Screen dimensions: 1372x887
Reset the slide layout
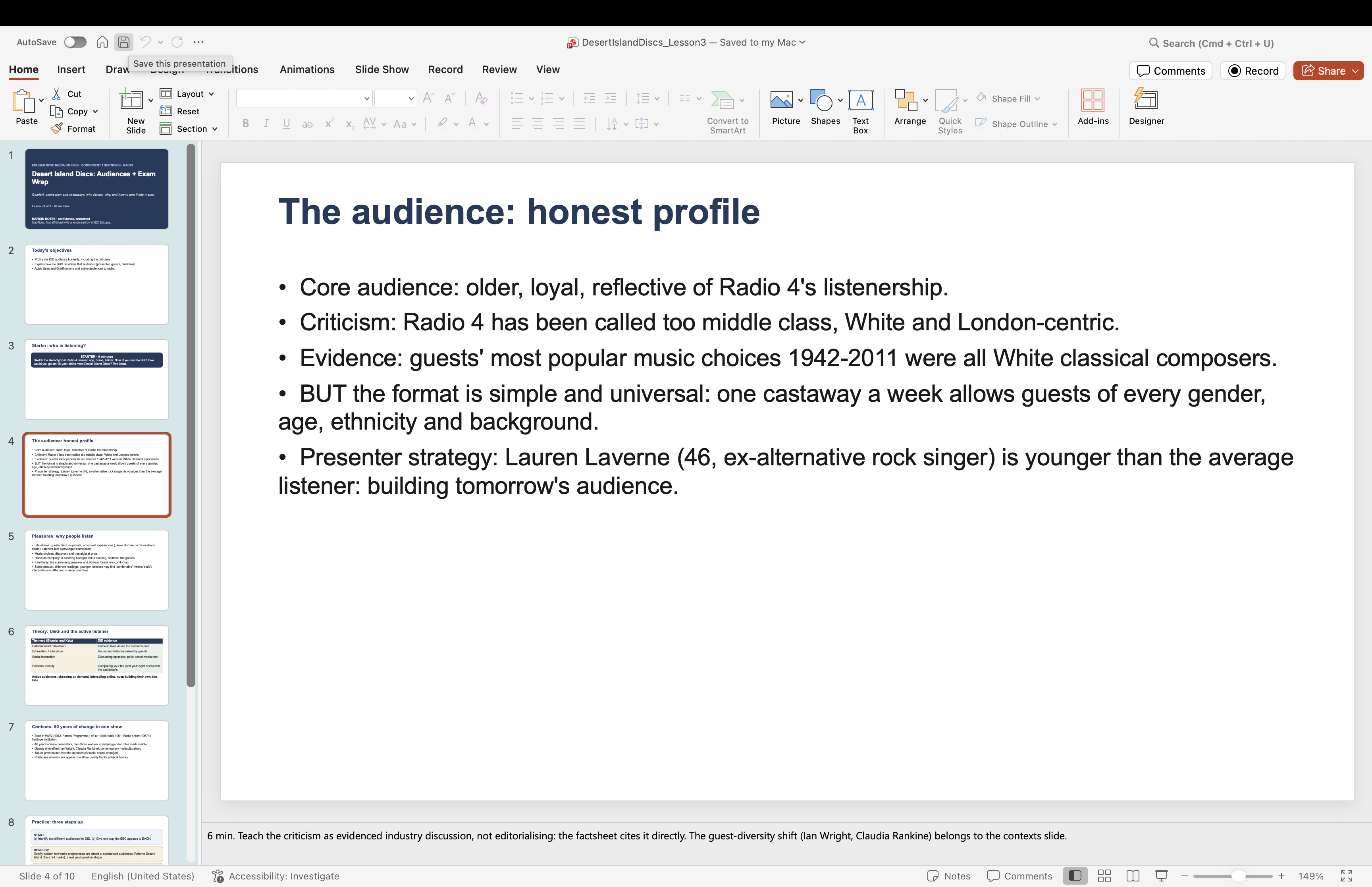(179, 111)
